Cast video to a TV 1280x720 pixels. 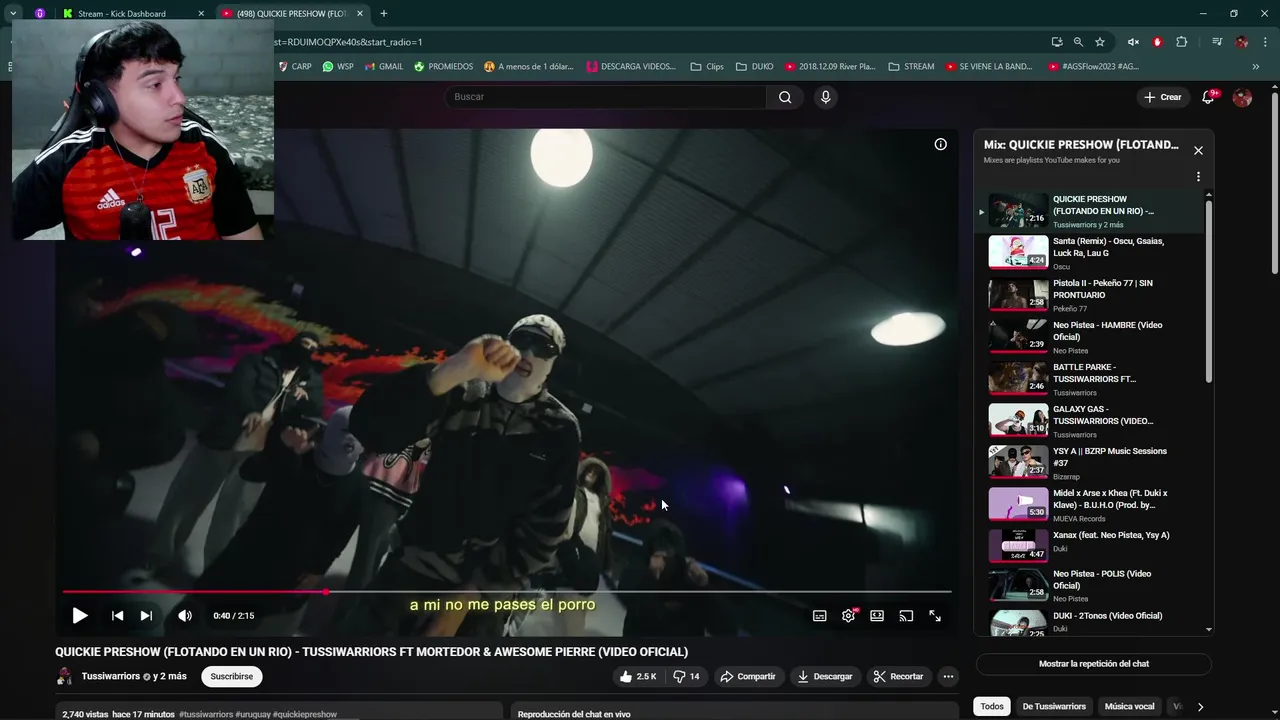click(x=906, y=616)
